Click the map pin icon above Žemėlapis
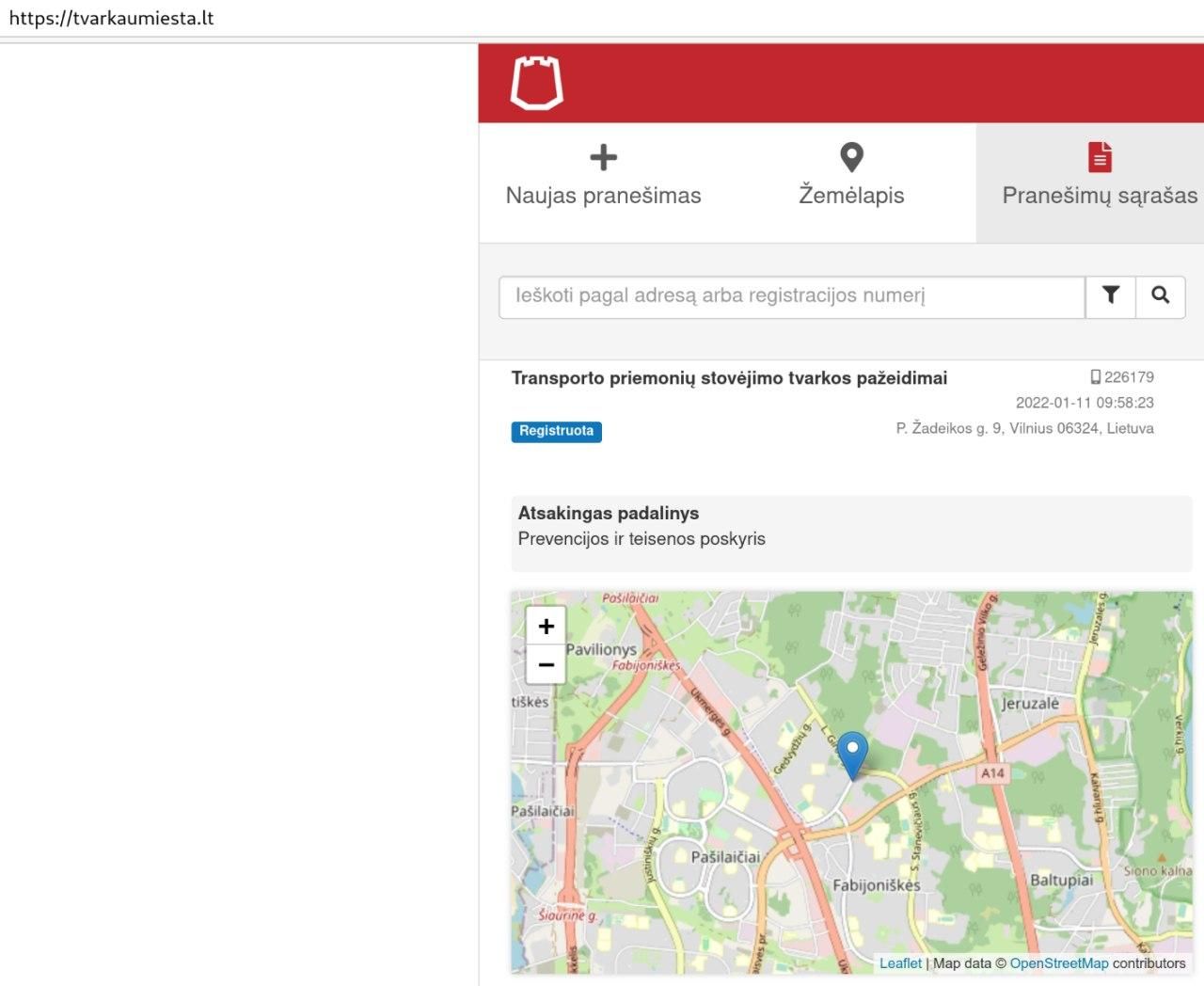Viewport: 1204px width, 986px height. tap(851, 157)
